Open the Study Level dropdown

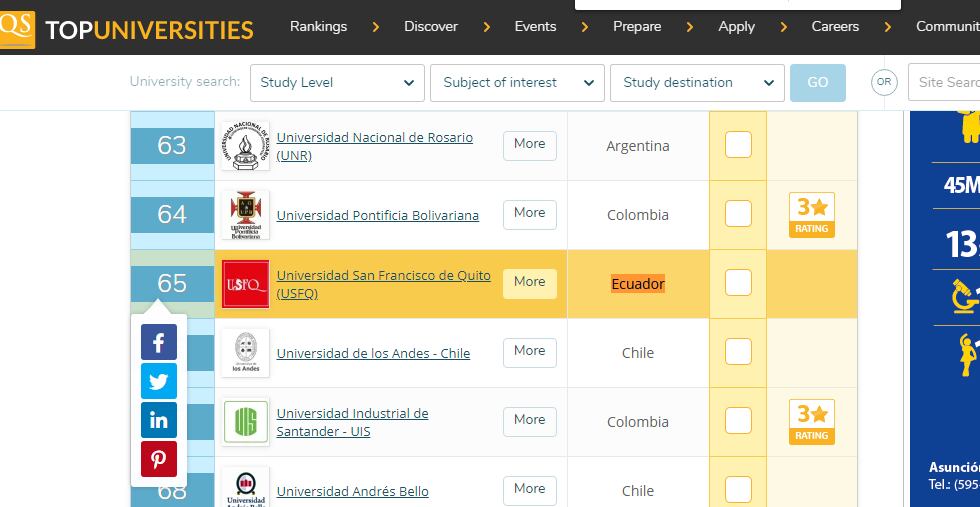[337, 83]
